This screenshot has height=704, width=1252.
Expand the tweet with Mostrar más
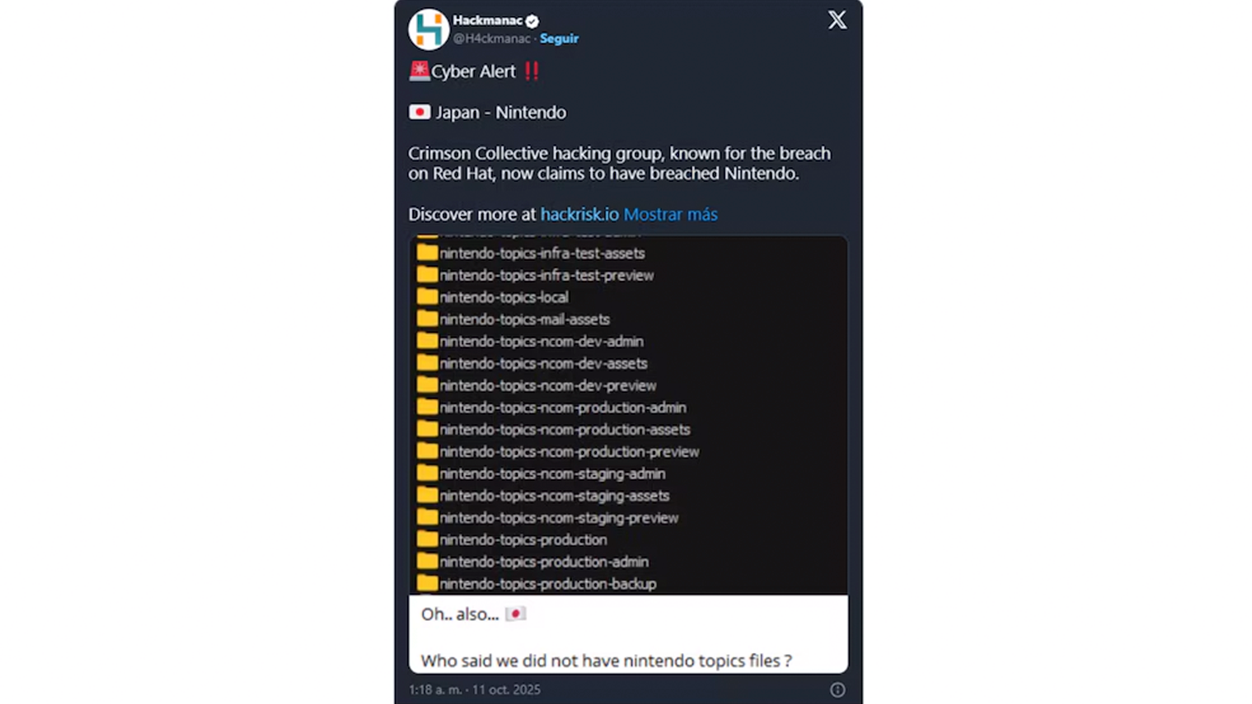(x=670, y=215)
